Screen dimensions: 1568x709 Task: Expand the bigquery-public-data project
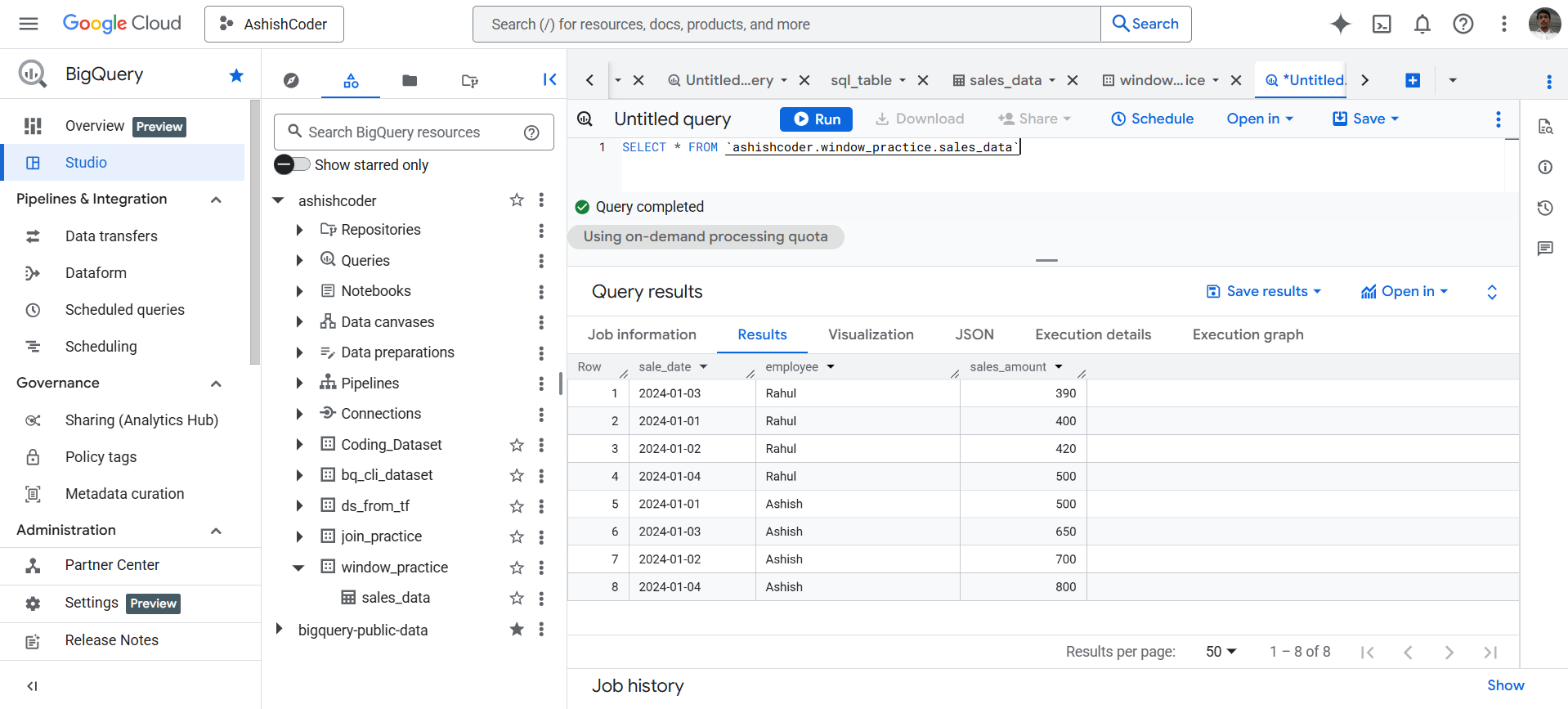[x=279, y=629]
